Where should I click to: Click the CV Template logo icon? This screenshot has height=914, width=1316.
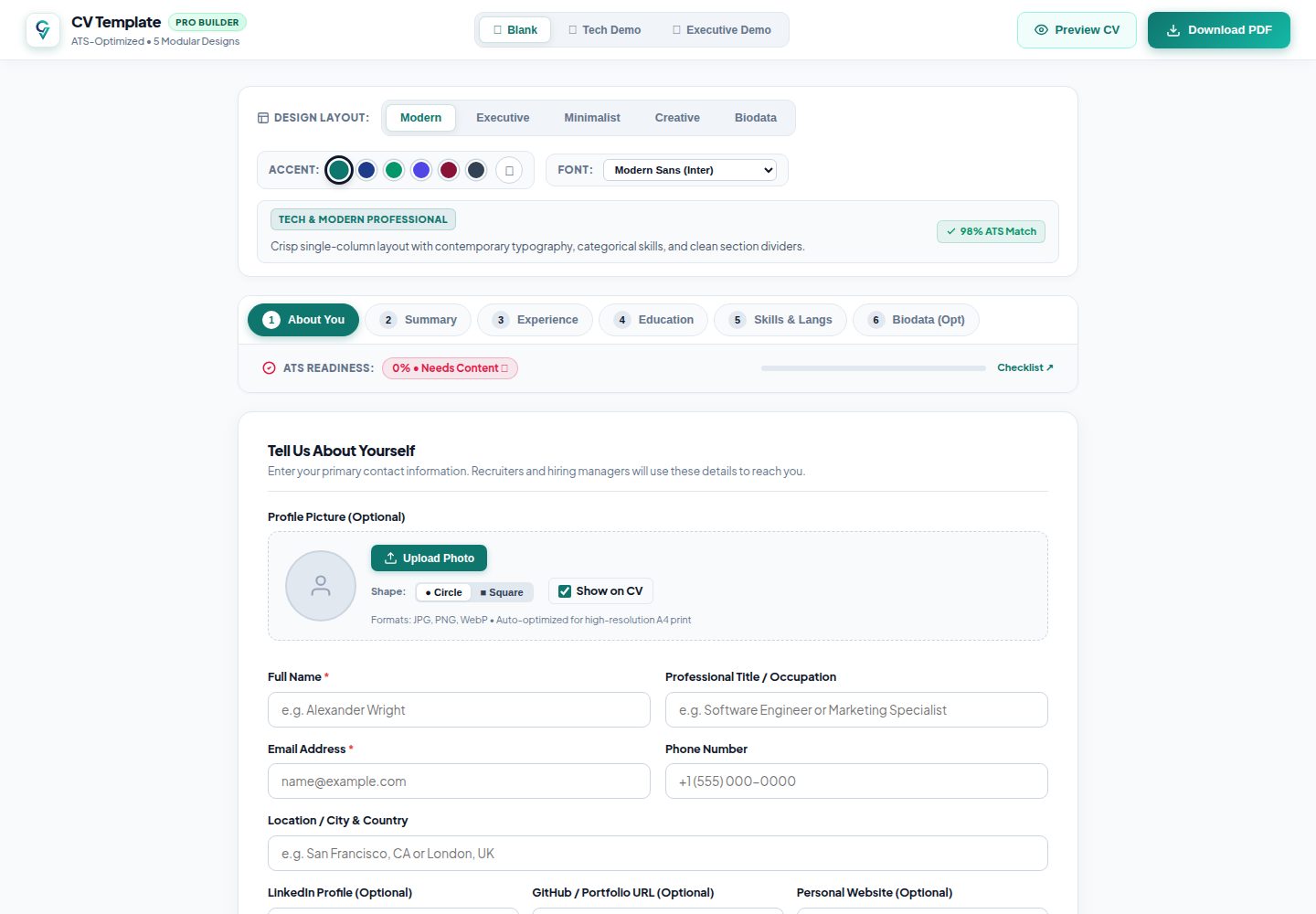pyautogui.click(x=43, y=30)
